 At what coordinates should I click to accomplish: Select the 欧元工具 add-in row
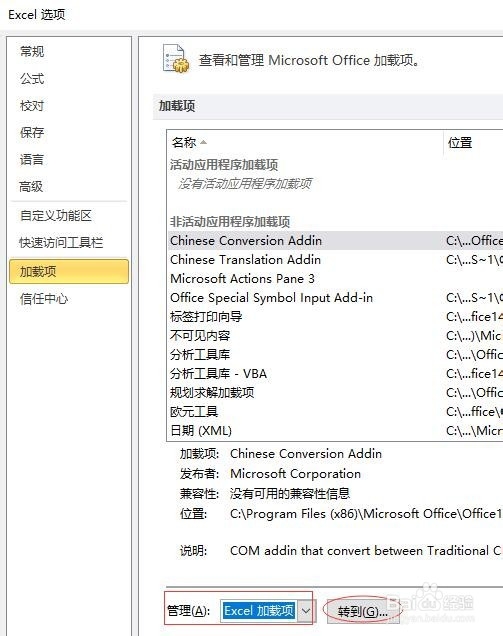[x=335, y=412]
